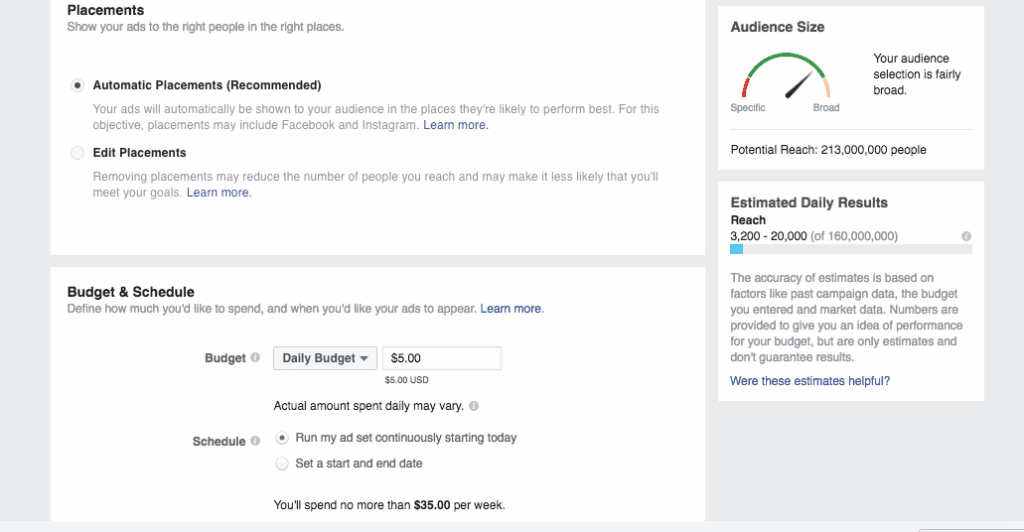Click the 'Broad' label on audience gauge

pos(826,108)
